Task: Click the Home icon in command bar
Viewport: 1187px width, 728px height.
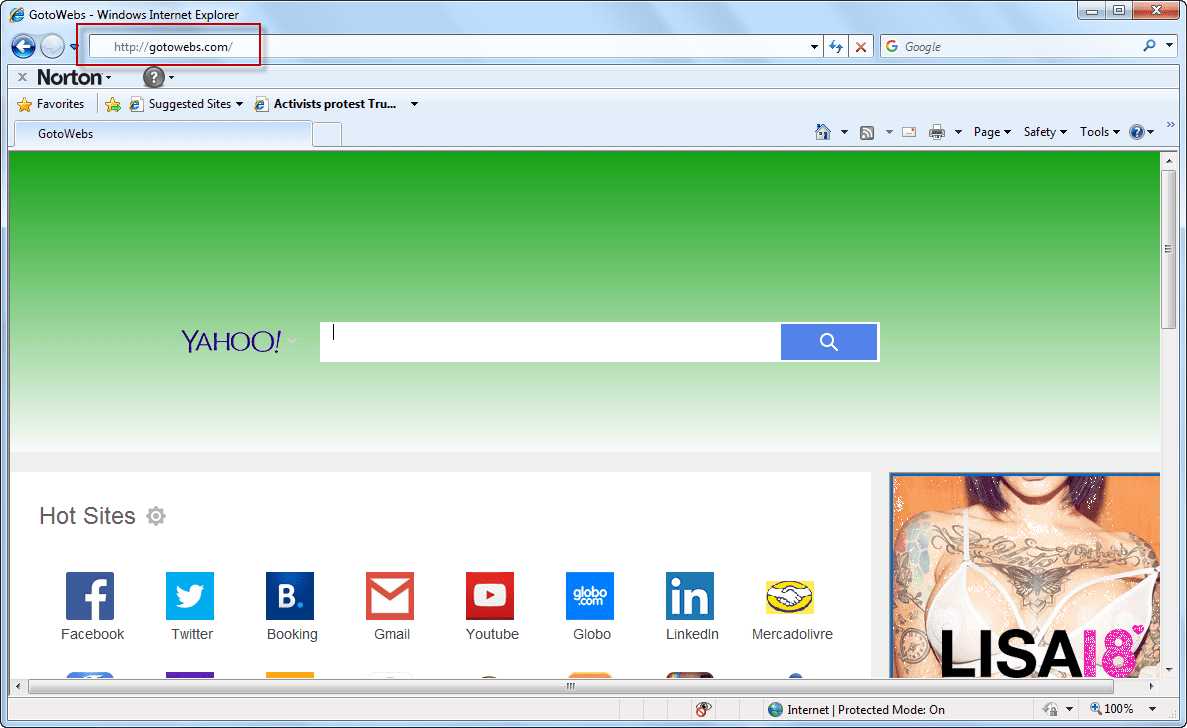Action: pos(823,132)
